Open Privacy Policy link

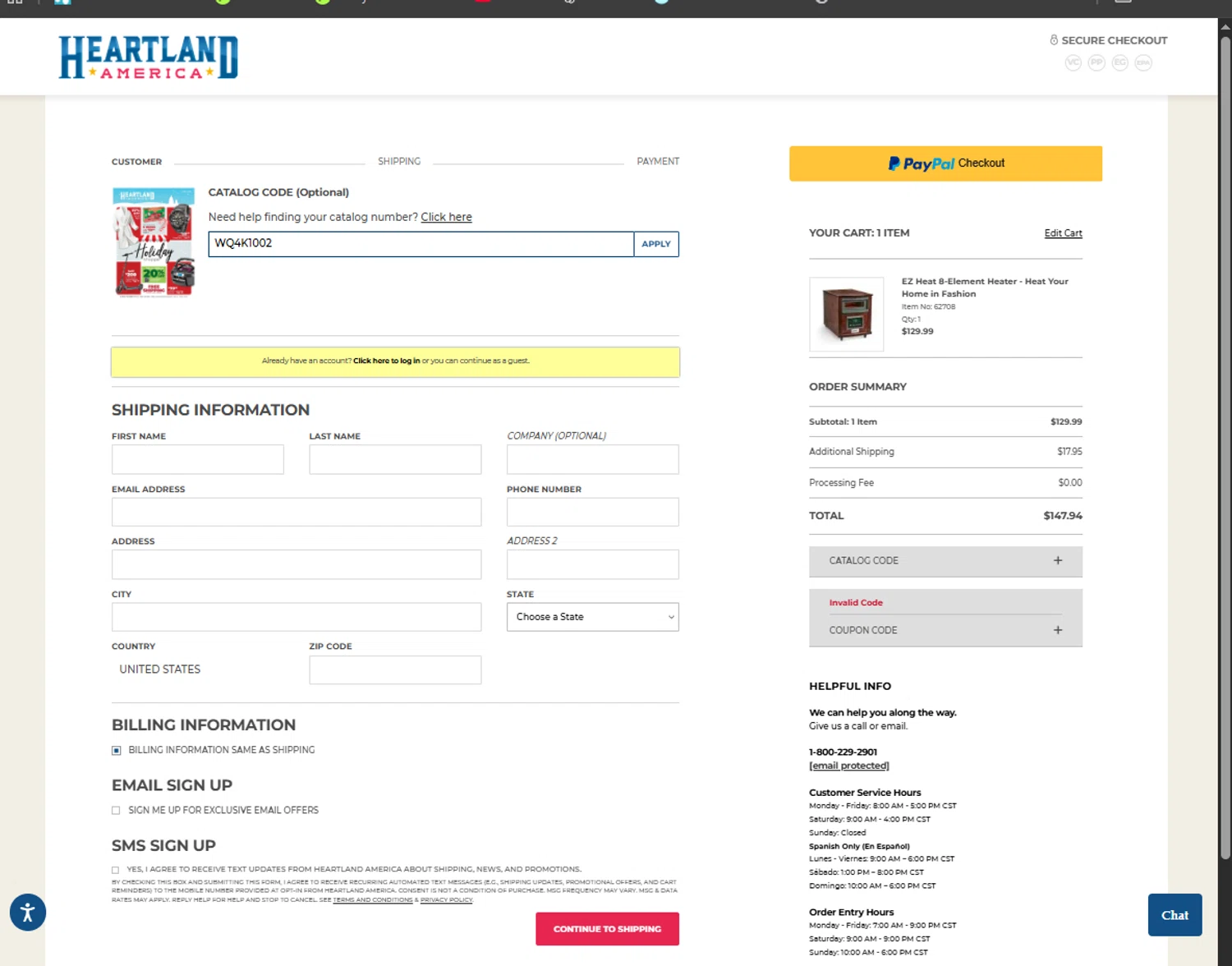[446, 900]
